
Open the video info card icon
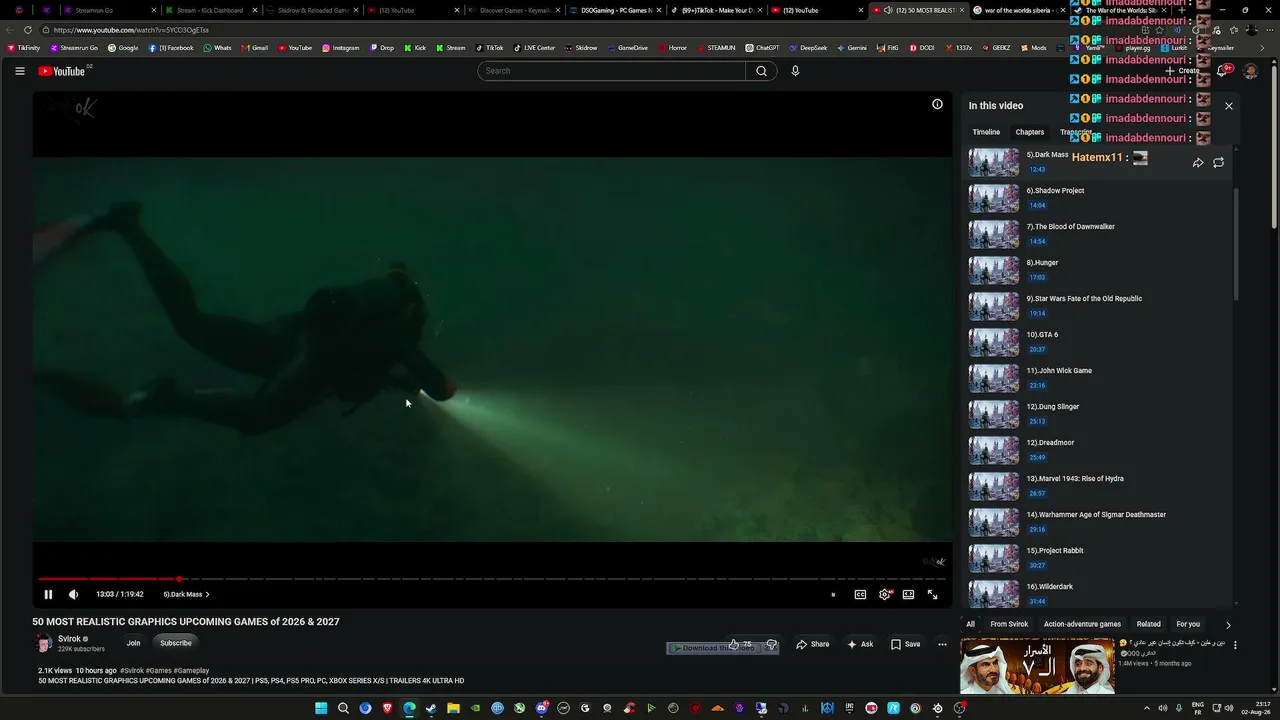[937, 104]
